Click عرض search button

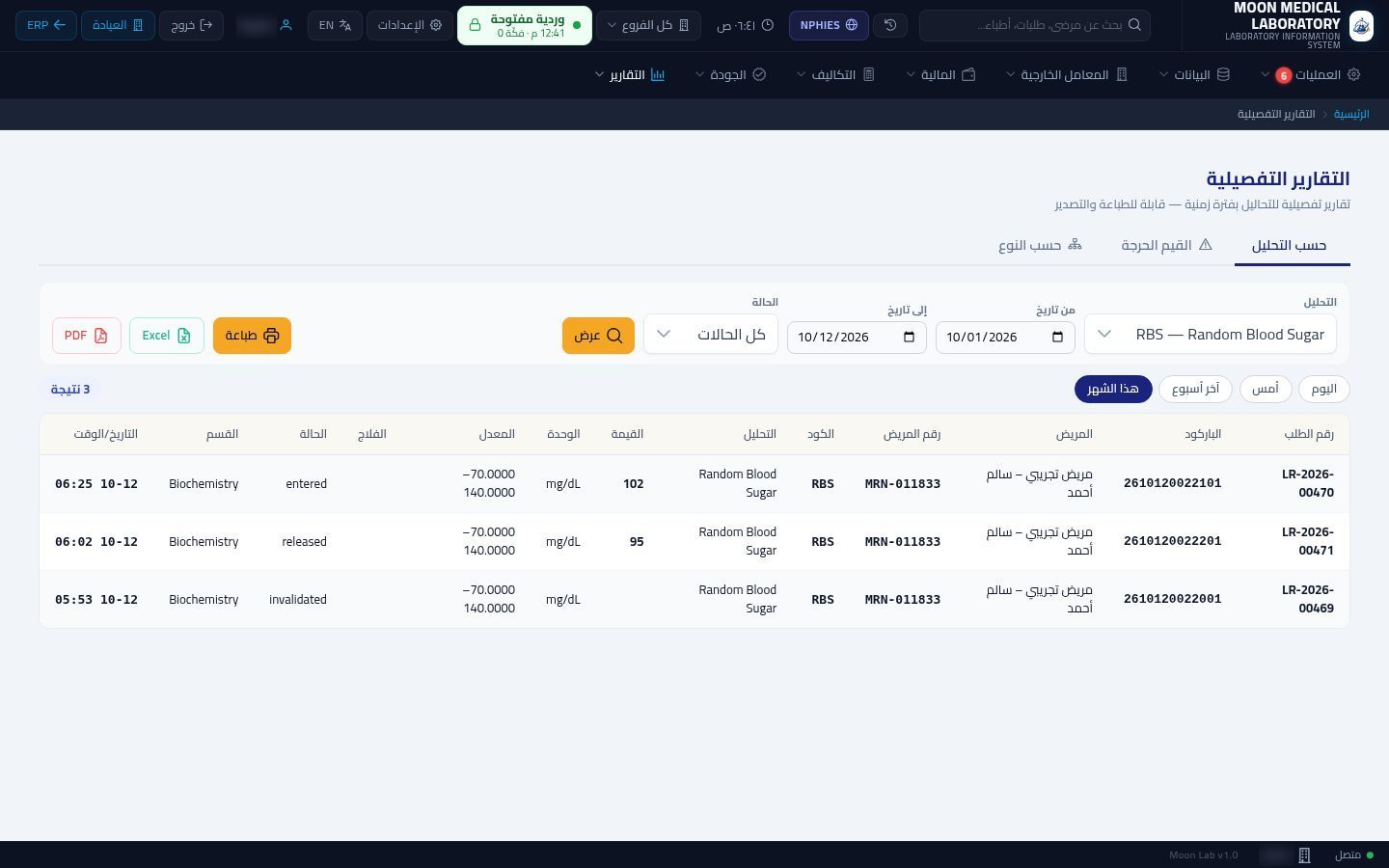tap(598, 336)
